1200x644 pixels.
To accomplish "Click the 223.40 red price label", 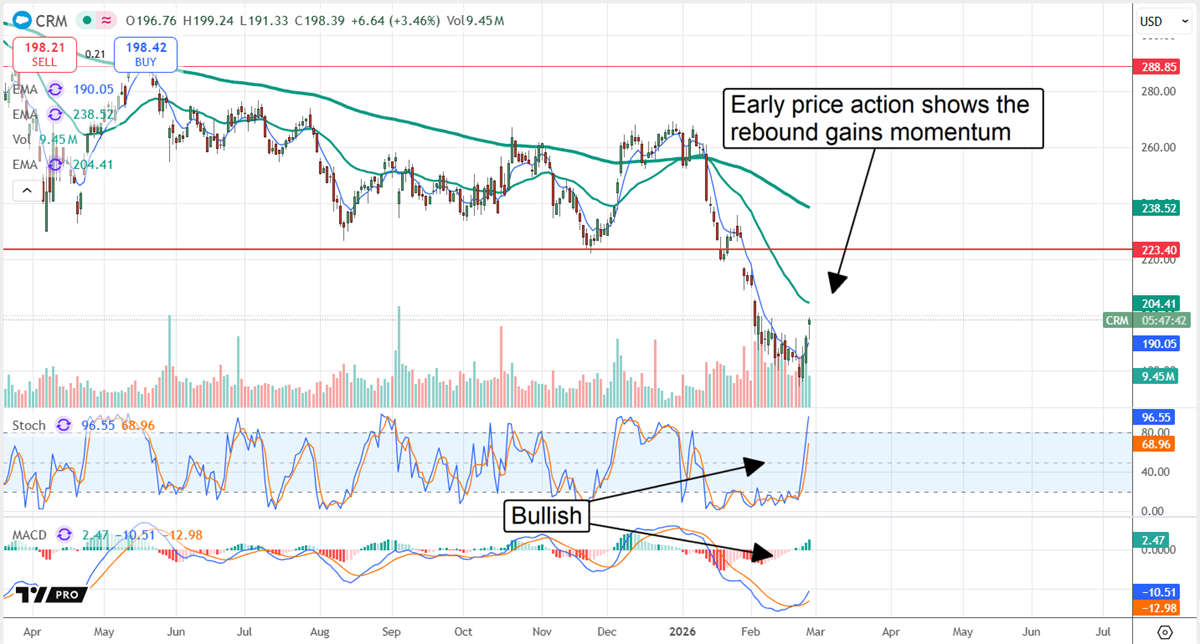I will (x=1158, y=249).
